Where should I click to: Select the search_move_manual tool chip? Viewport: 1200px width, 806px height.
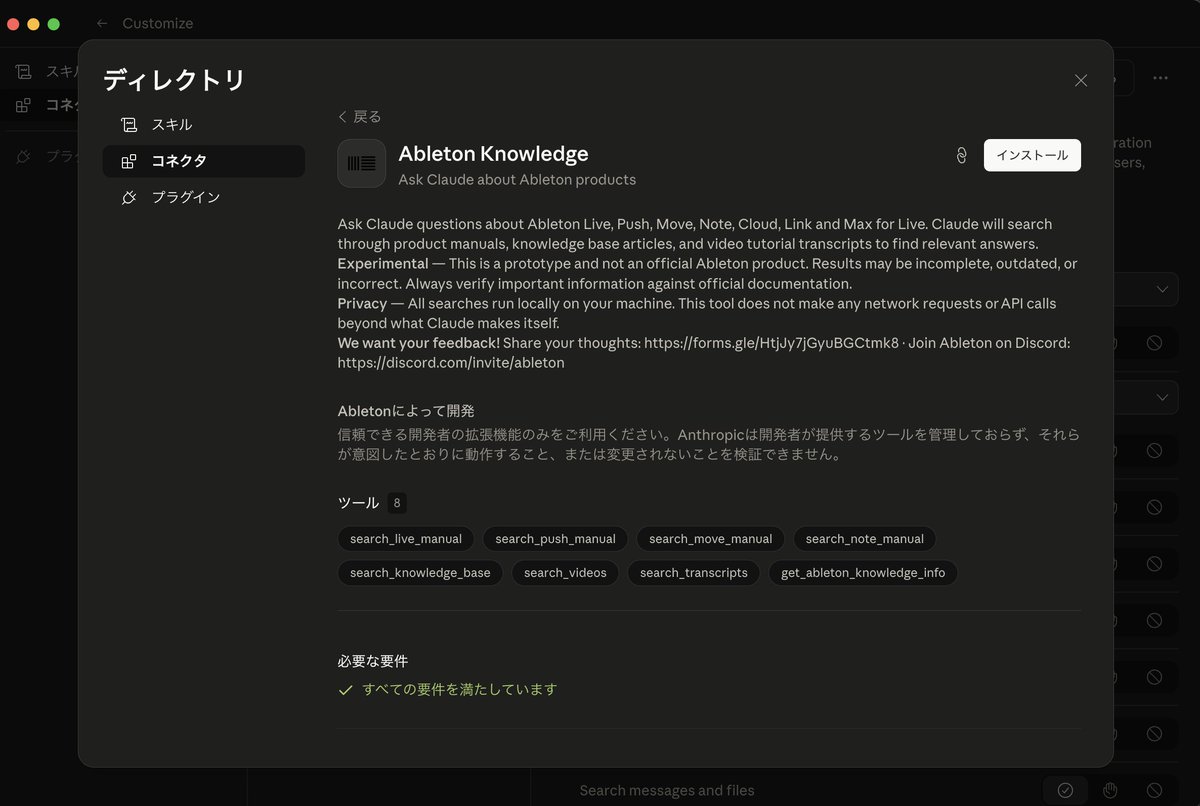(711, 539)
